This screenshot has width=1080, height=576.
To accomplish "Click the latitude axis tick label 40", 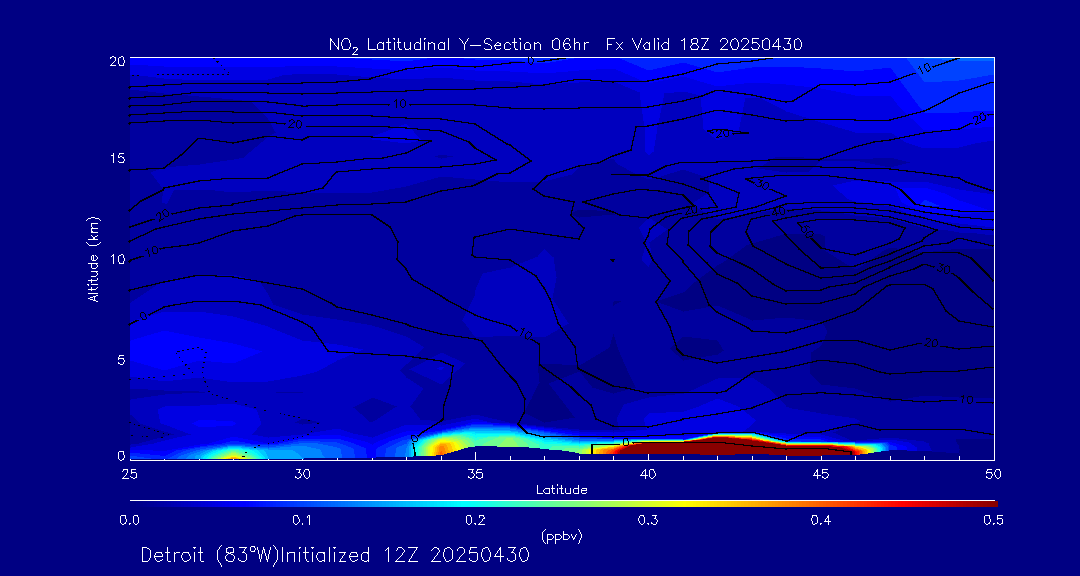I will click(647, 474).
